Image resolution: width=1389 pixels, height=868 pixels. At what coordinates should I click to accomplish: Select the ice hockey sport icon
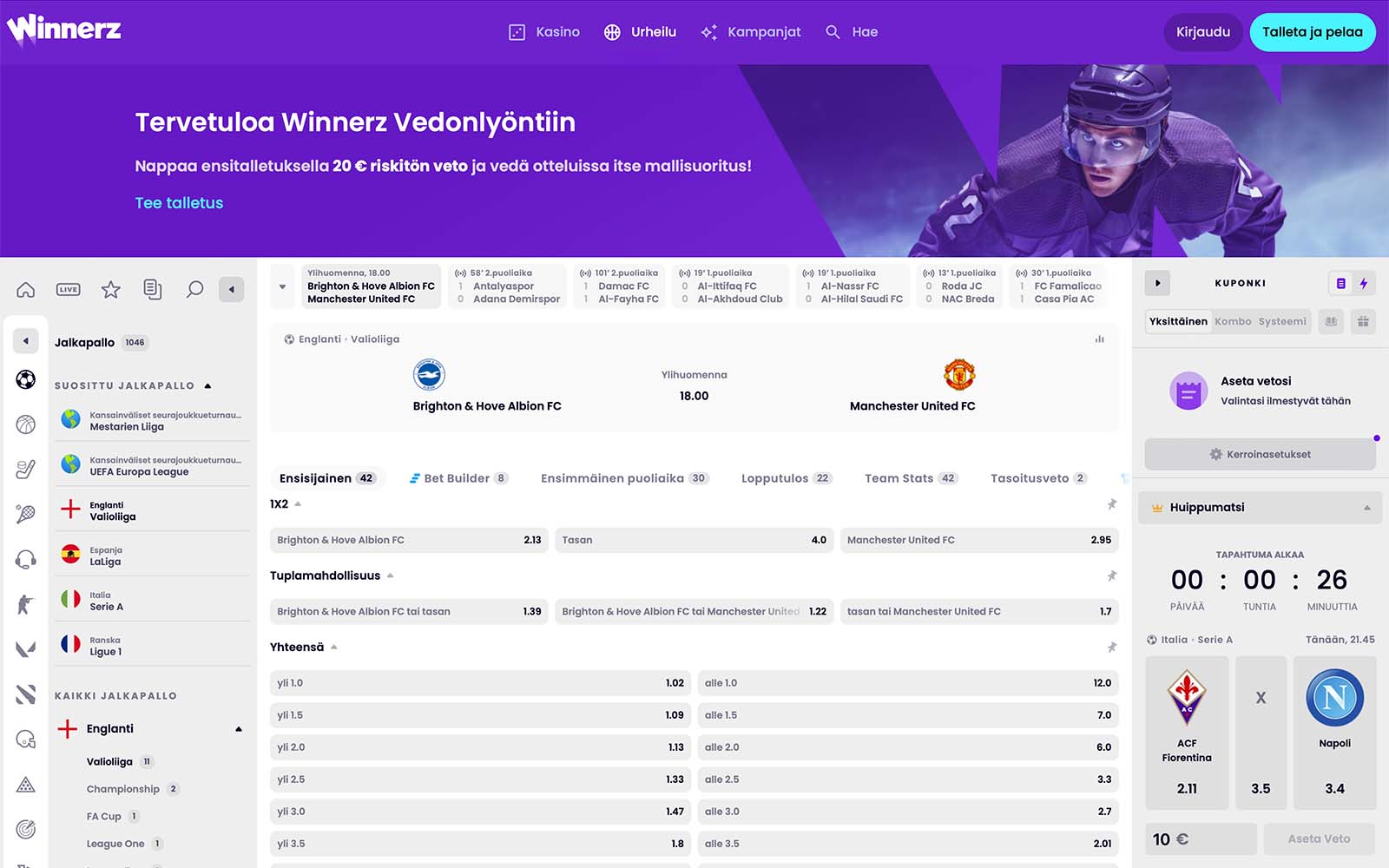[x=26, y=470]
